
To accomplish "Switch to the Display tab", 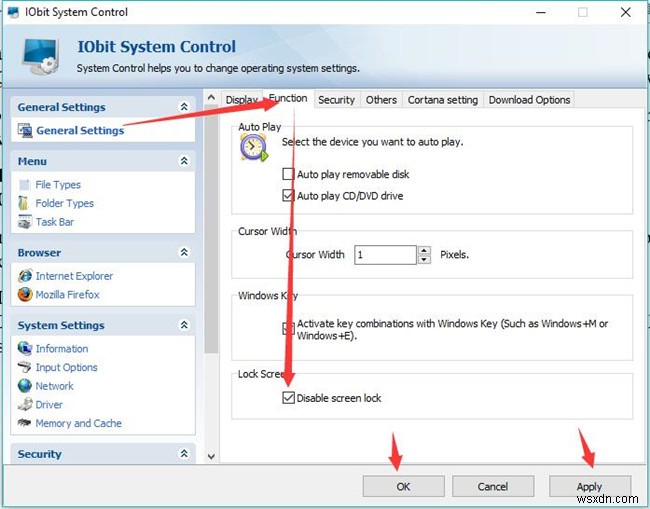I will [x=242, y=100].
